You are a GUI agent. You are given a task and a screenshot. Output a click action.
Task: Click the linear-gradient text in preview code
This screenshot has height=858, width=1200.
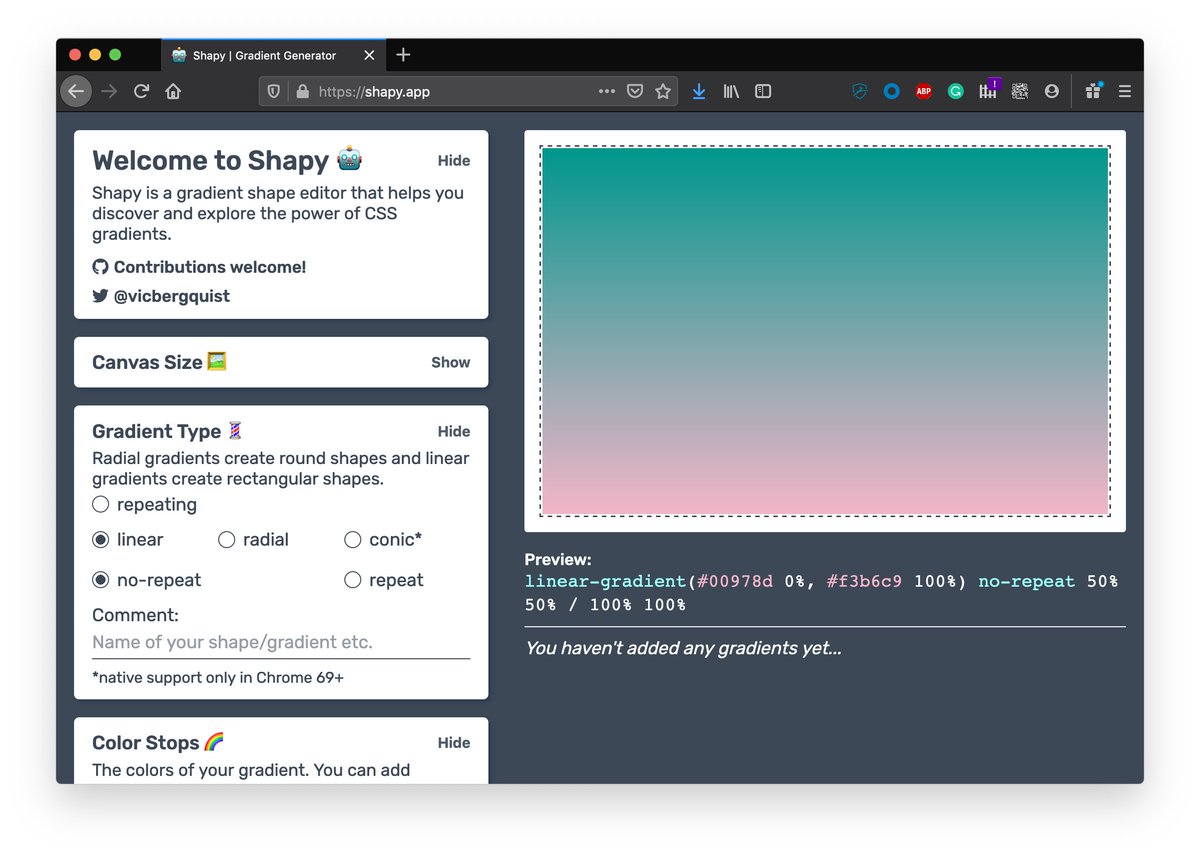point(606,582)
